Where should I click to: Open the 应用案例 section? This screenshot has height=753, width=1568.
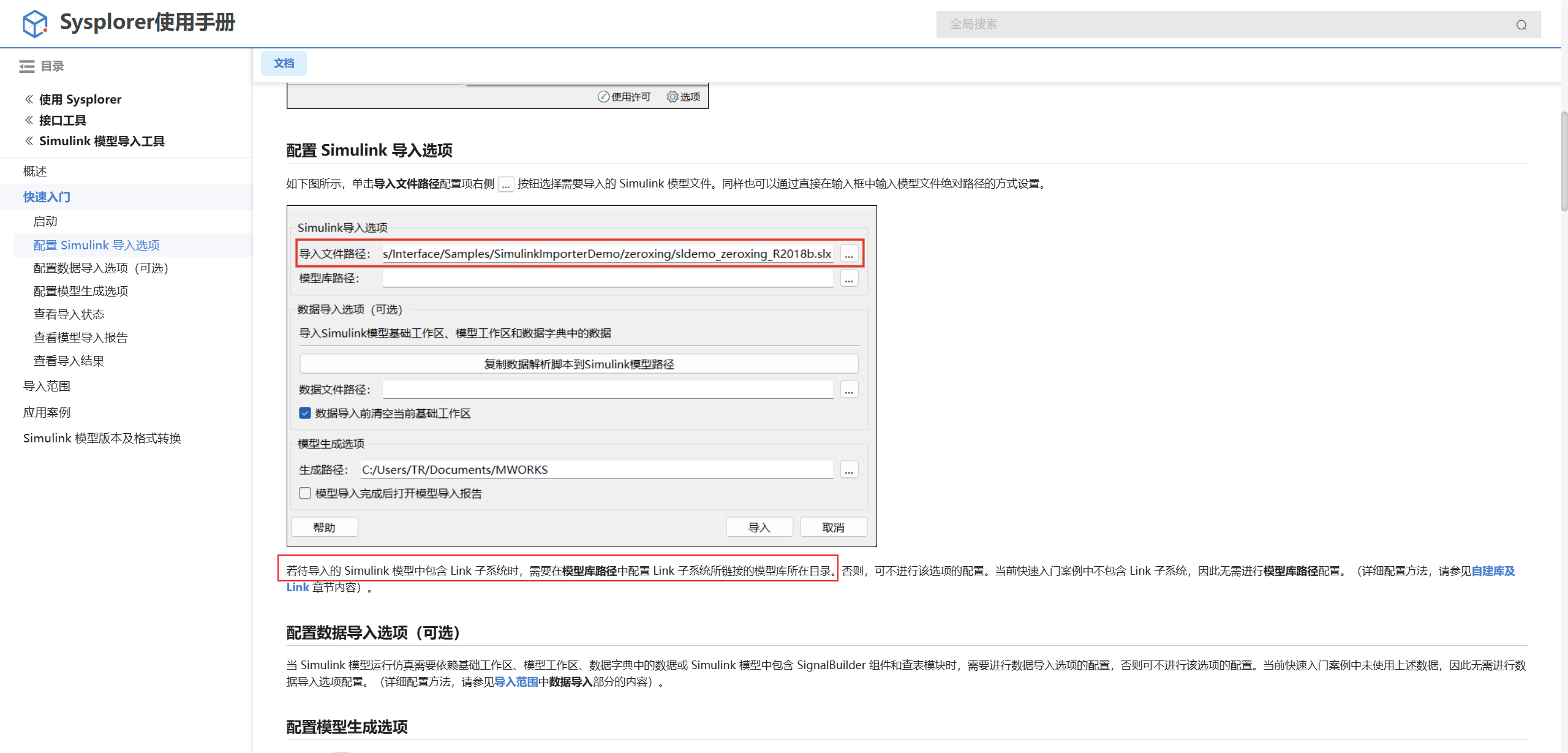click(47, 412)
